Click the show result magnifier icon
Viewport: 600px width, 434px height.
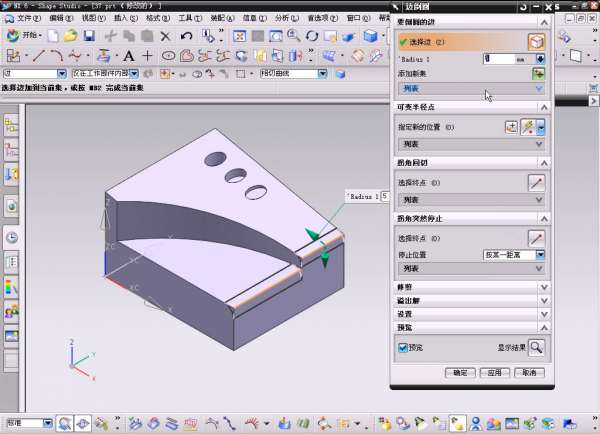tap(537, 347)
